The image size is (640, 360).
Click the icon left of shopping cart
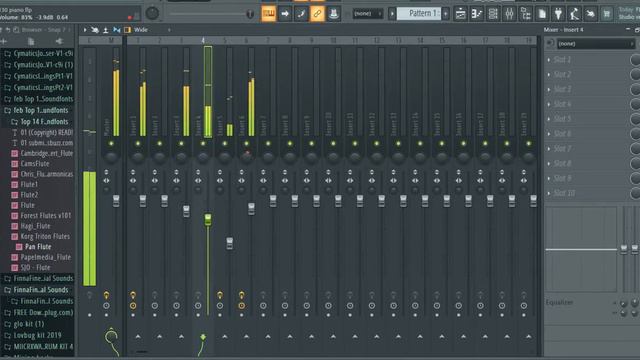(590, 14)
